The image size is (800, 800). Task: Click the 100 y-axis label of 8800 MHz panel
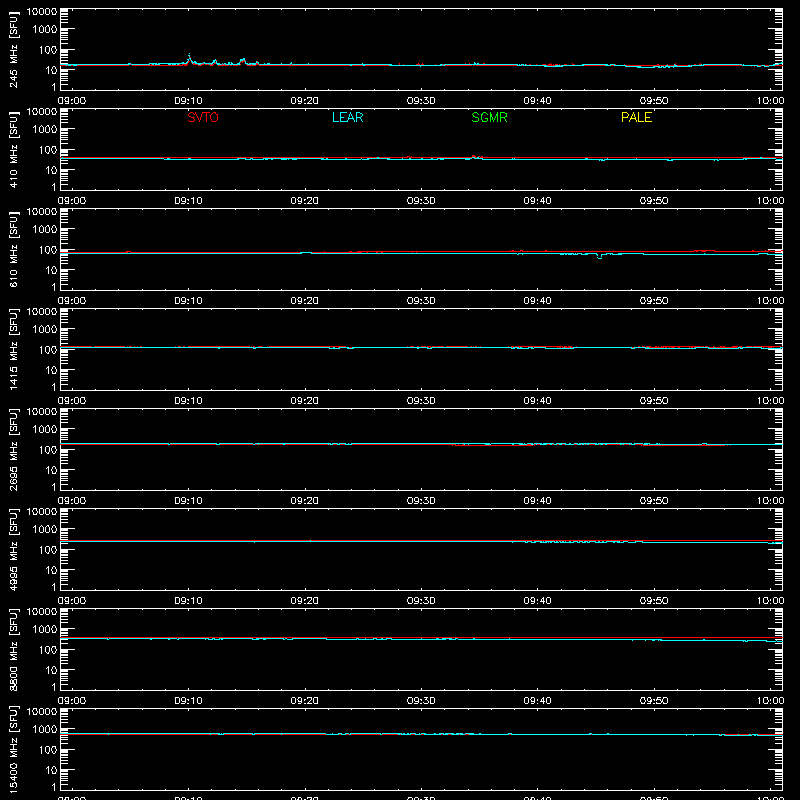pyautogui.click(x=48, y=650)
